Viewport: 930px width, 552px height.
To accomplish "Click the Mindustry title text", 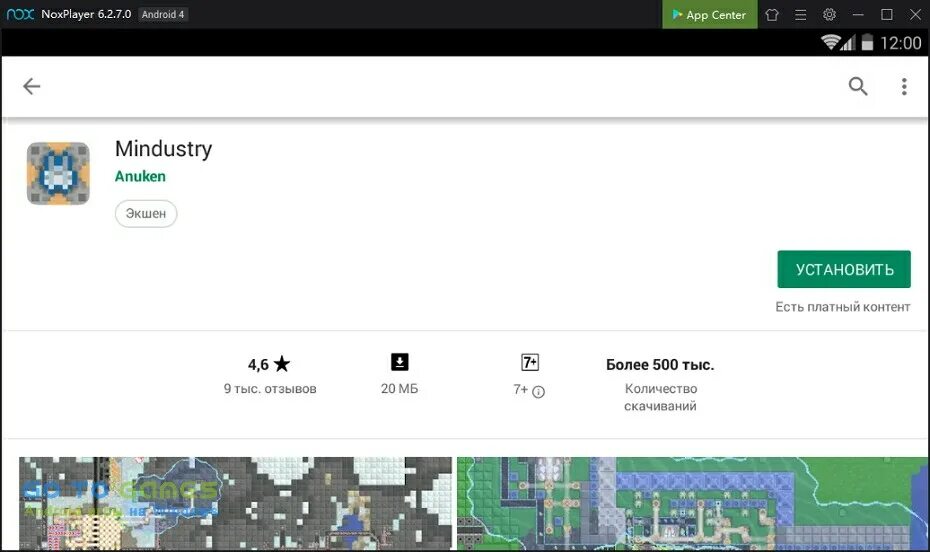I will 164,149.
